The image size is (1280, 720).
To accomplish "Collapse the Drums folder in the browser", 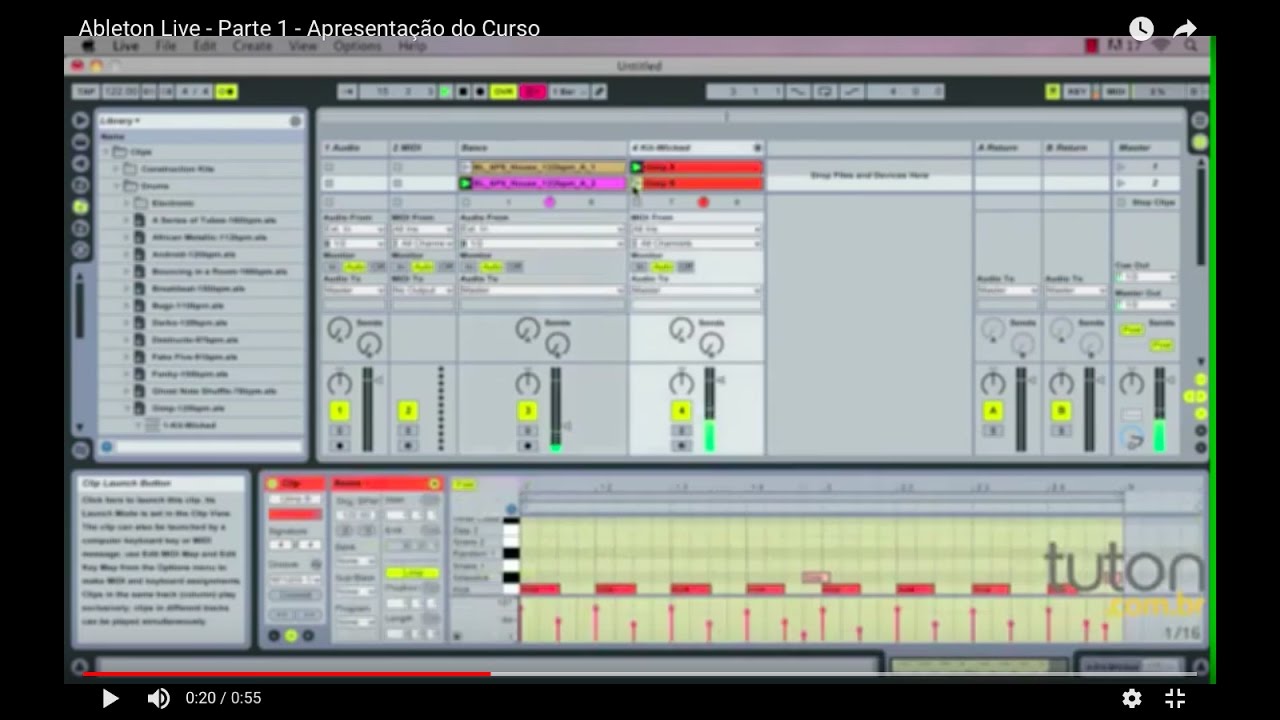I will click(116, 186).
